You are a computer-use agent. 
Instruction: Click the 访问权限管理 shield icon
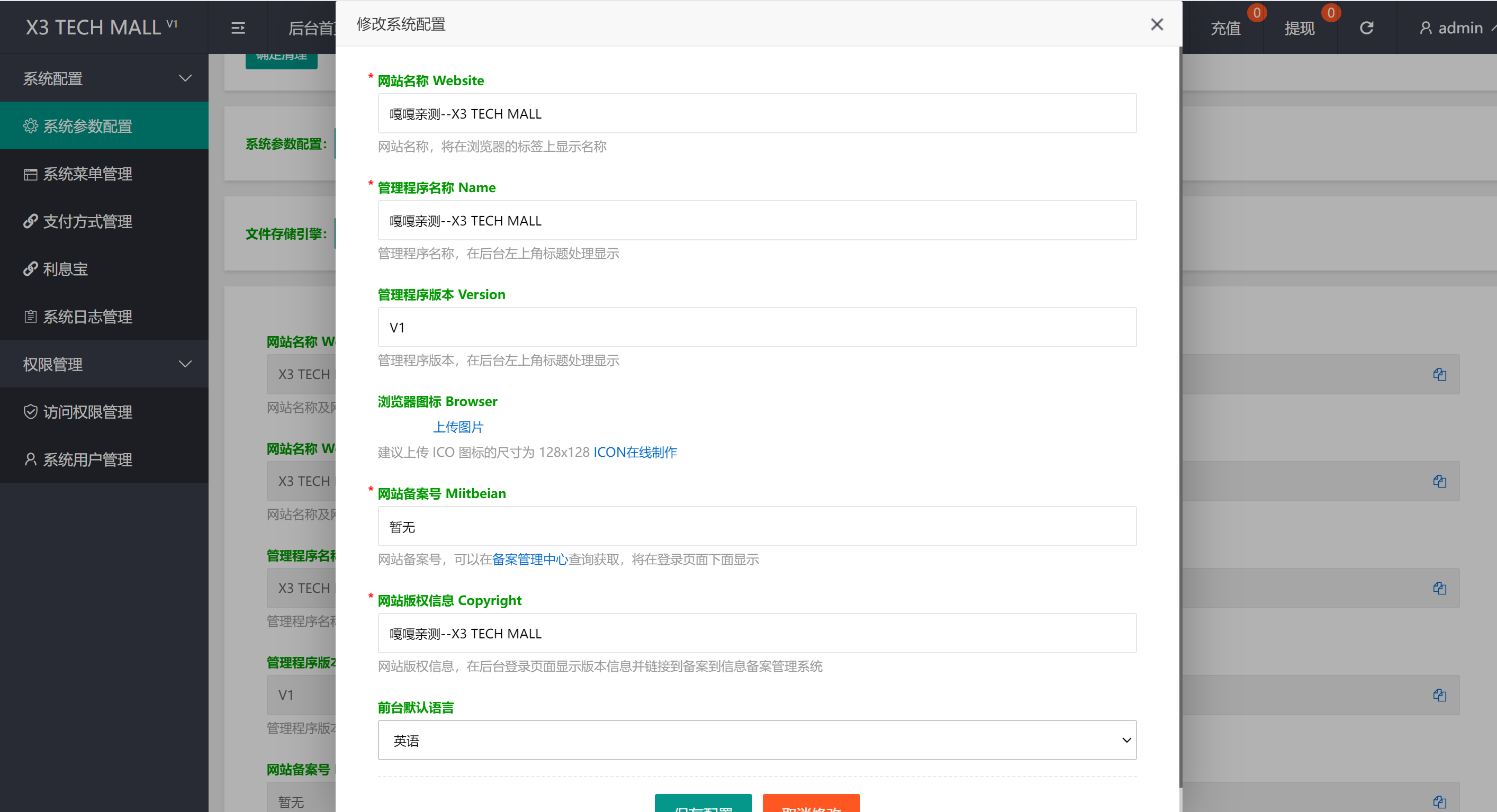pos(30,412)
